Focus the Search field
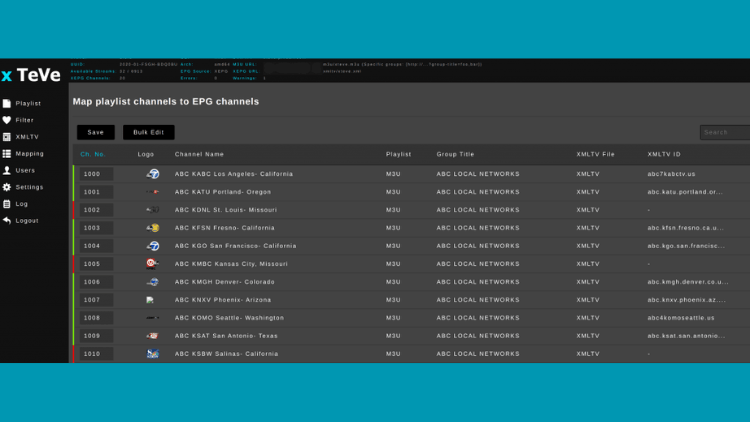The width and height of the screenshot is (750, 422). 725,133
